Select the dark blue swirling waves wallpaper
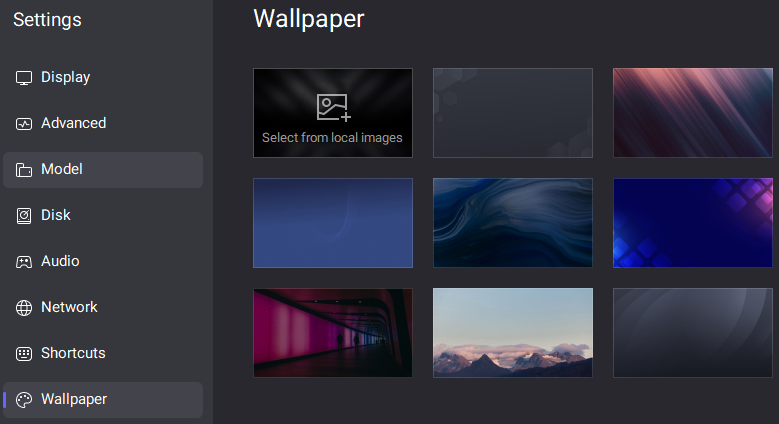This screenshot has height=424, width=779. pyautogui.click(x=513, y=223)
